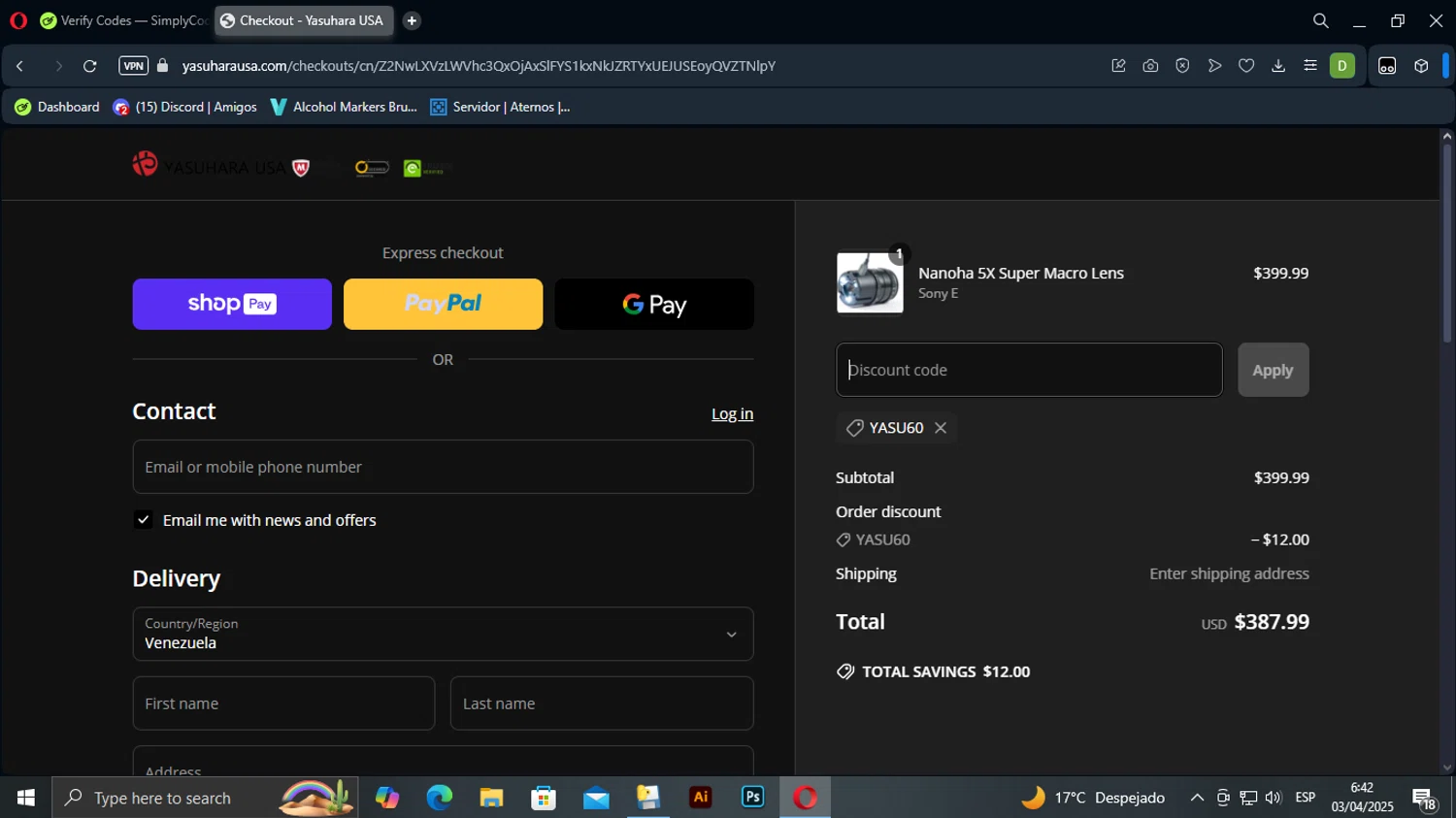Pay with the Google Pay button
Image resolution: width=1456 pixels, height=818 pixels.
(x=654, y=304)
